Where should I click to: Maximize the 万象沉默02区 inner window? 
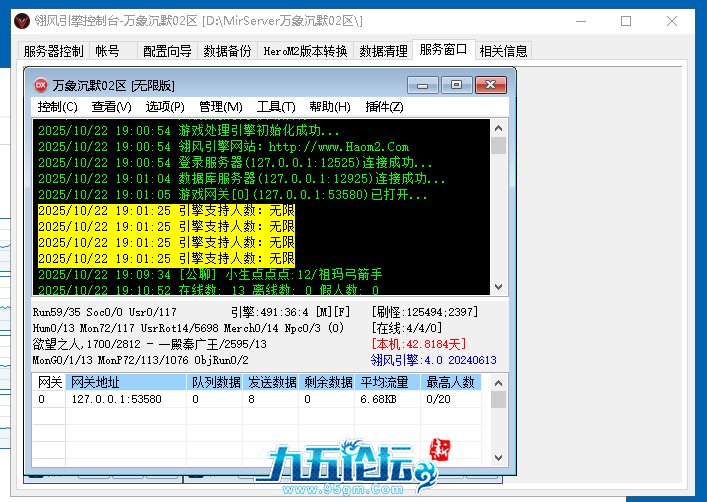pos(456,85)
